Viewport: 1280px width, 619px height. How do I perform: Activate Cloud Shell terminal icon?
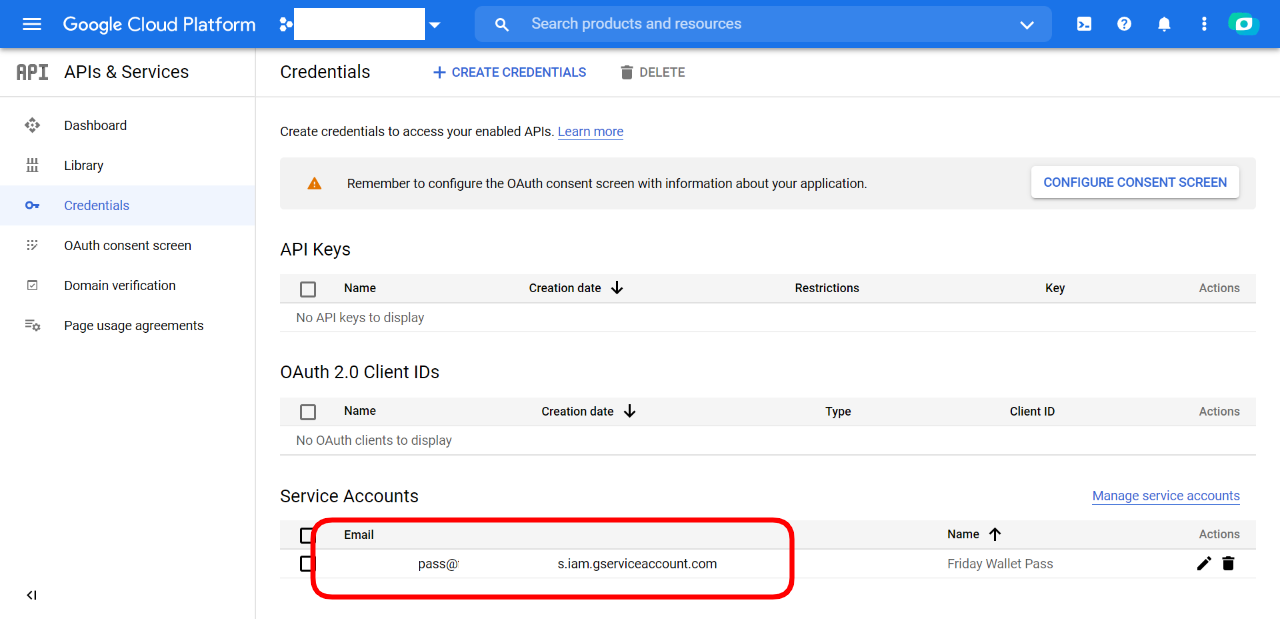pyautogui.click(x=1084, y=24)
